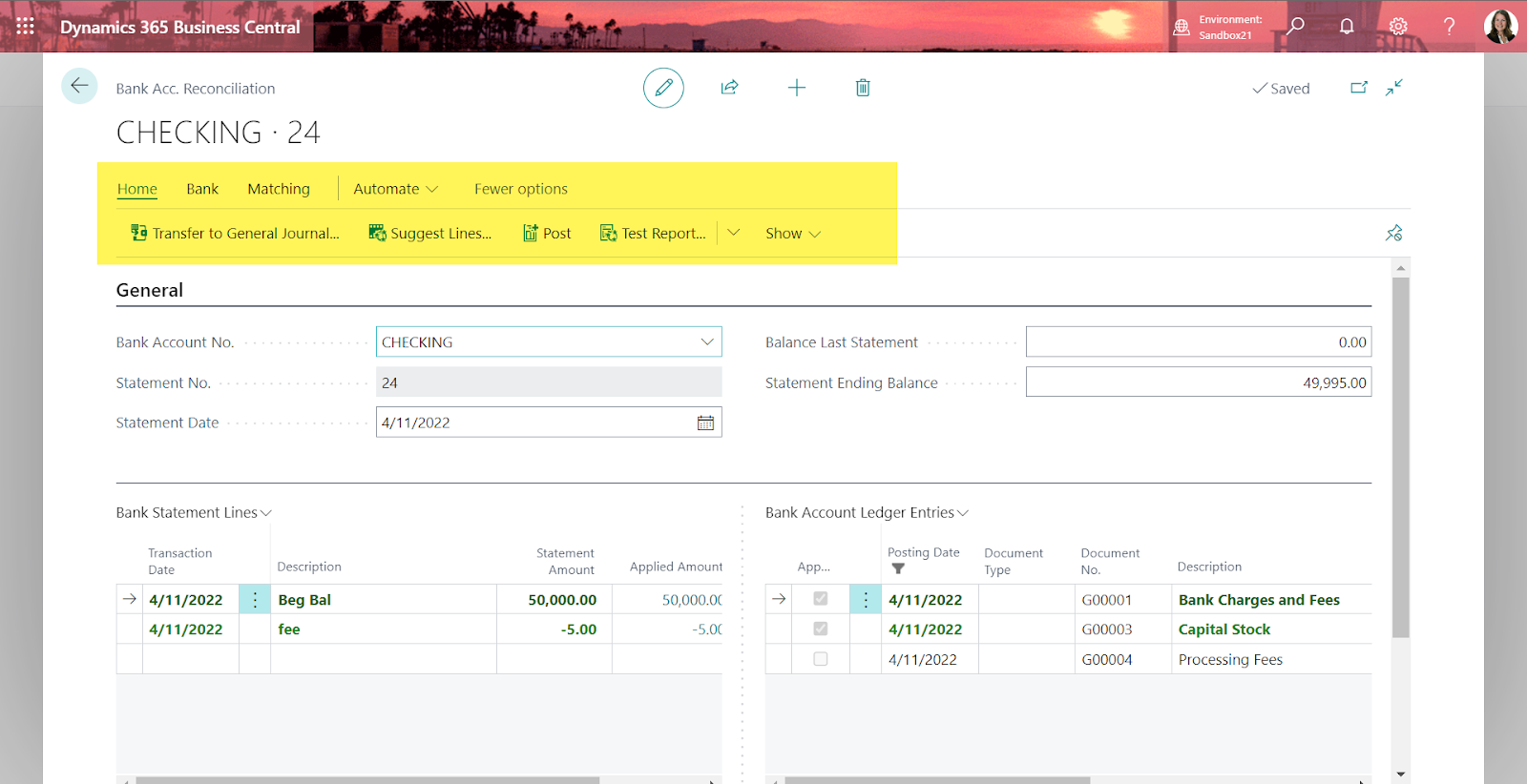
Task: Click the Transaction Date column header
Action: [180, 561]
